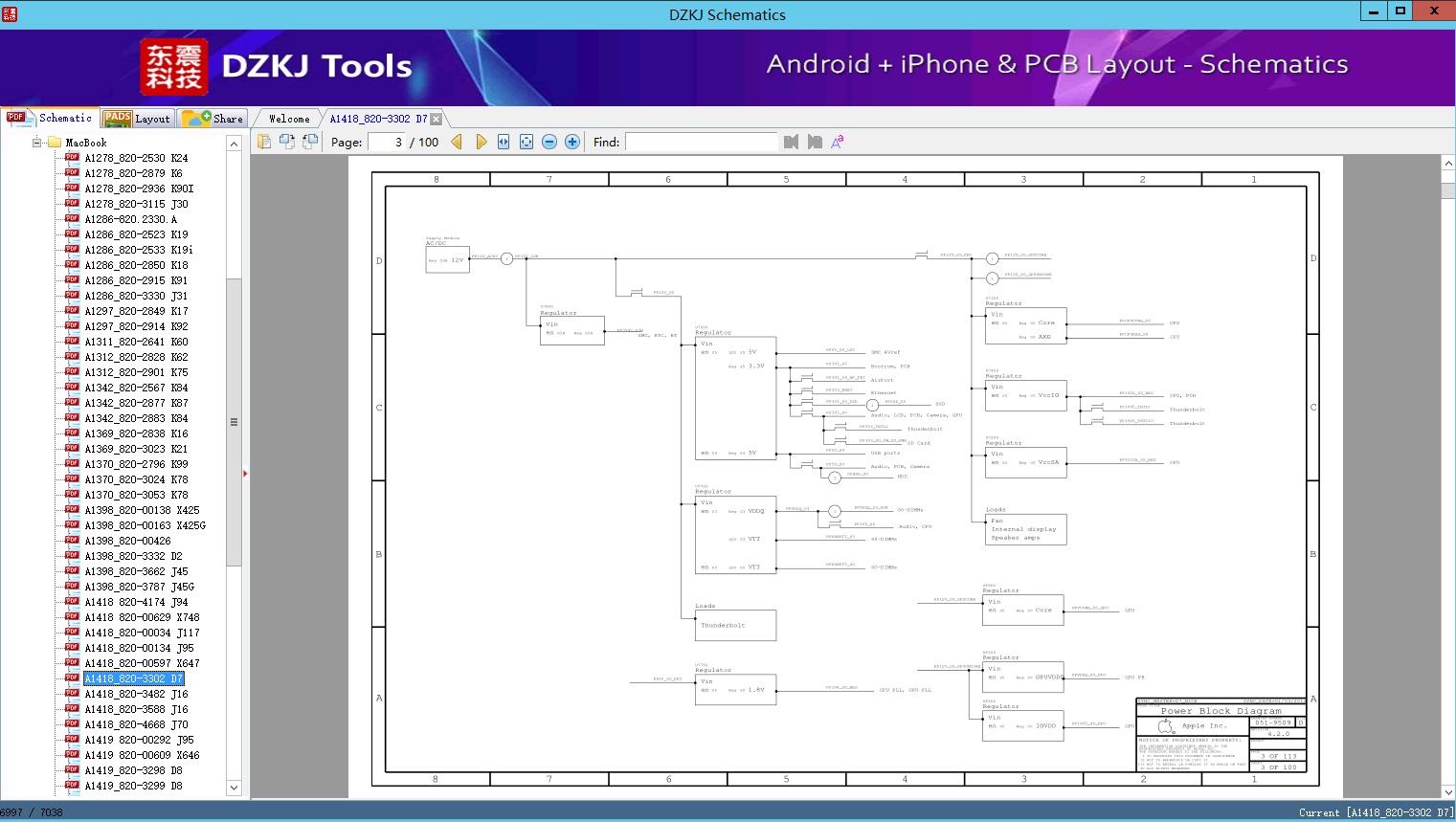
Task: Select A1419_820-3299 D8 in tree
Action: coord(133,786)
